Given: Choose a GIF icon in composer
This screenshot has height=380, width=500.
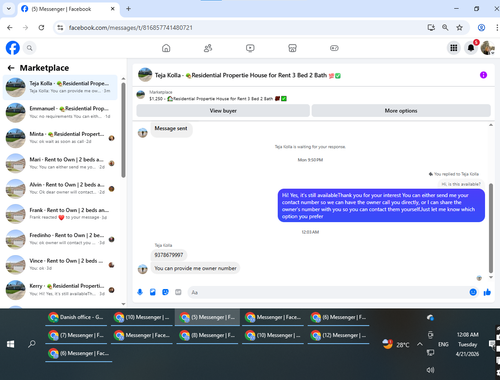Looking at the screenshot, I should (178, 292).
